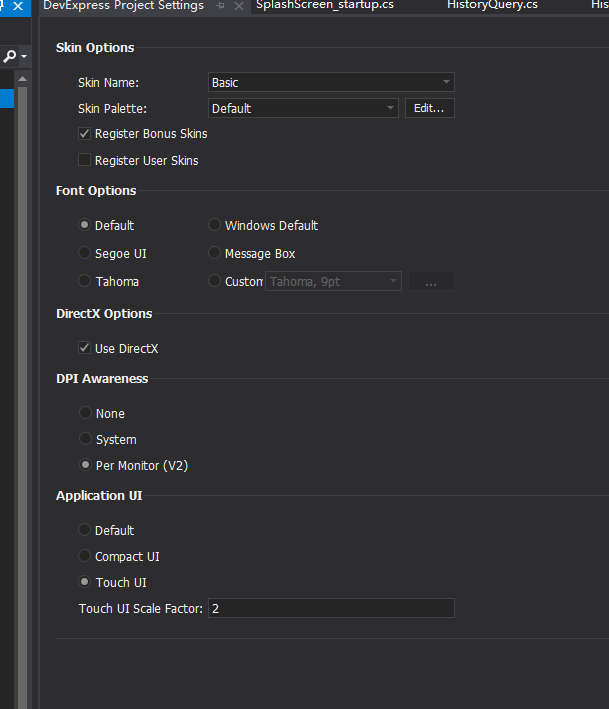609x709 pixels.
Task: Click the left panel vertical scrollbar
Action: pyautogui.click(x=22, y=398)
